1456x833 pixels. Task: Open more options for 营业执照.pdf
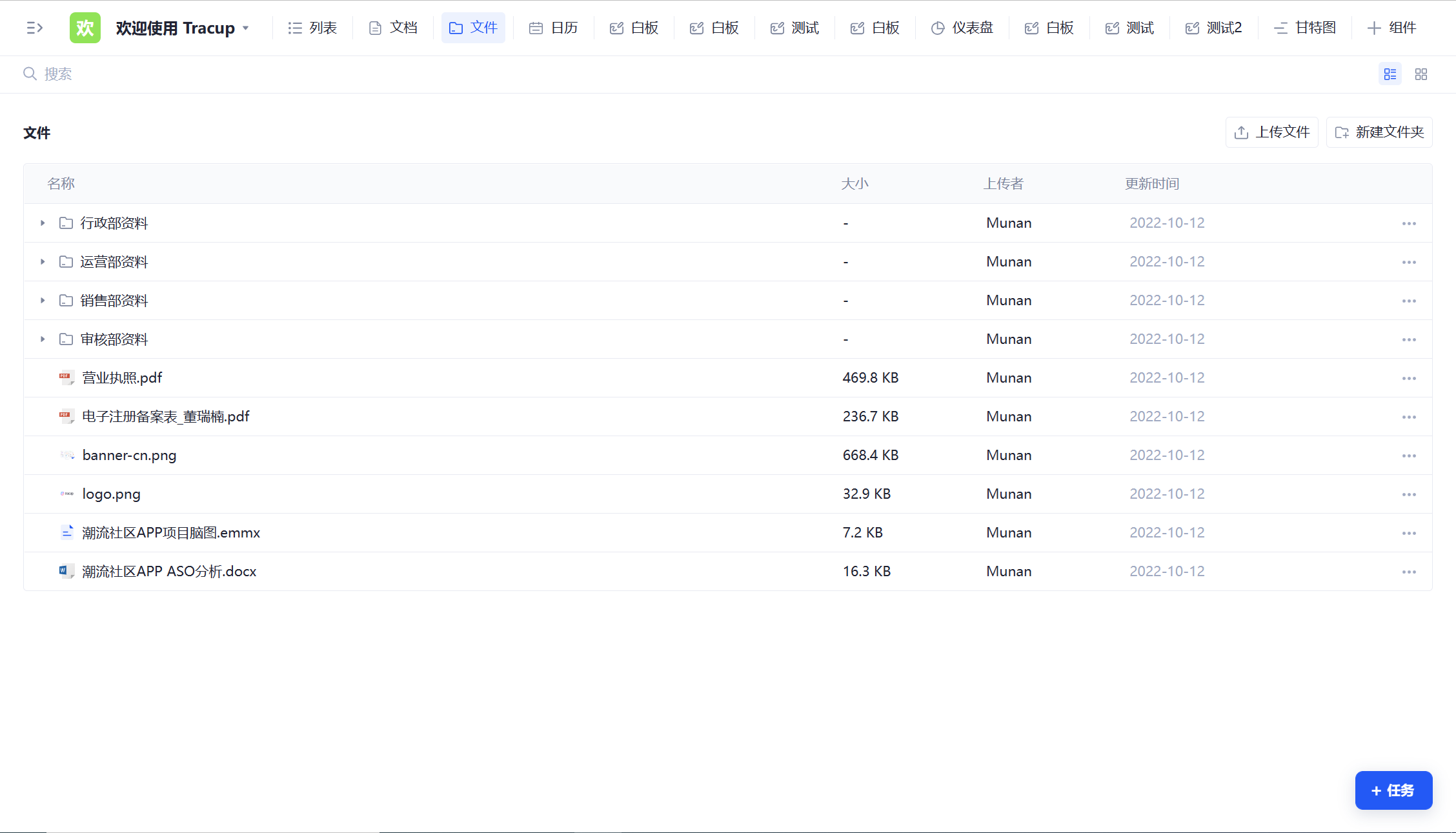point(1408,378)
